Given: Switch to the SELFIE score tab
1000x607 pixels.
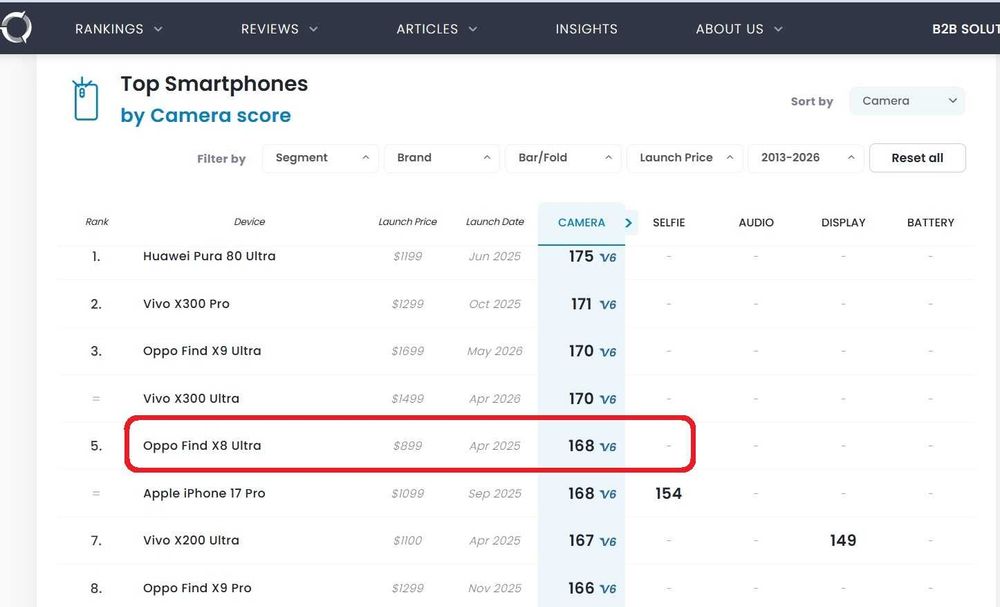Looking at the screenshot, I should [668, 223].
